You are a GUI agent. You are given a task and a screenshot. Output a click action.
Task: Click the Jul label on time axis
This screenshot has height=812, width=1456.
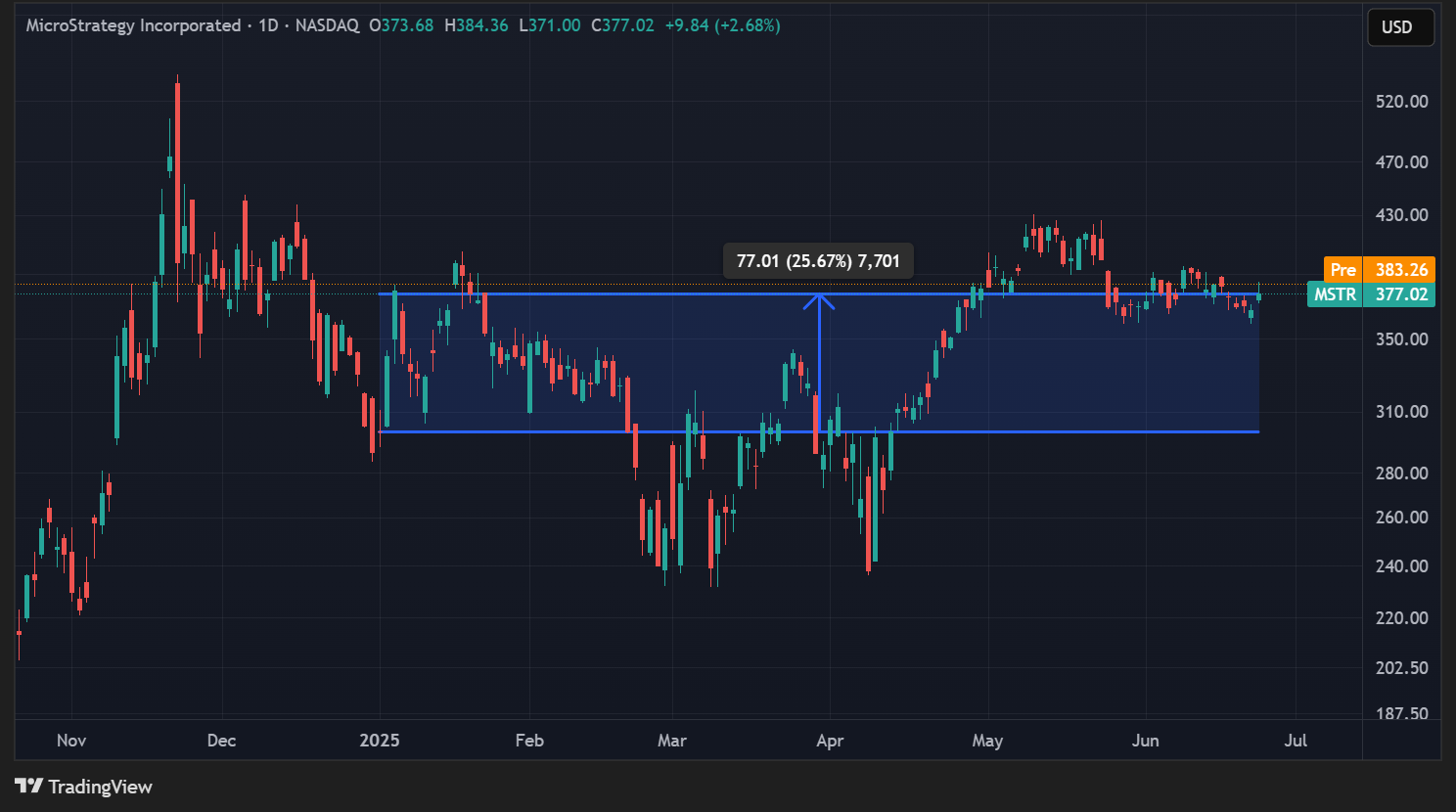coord(1296,741)
